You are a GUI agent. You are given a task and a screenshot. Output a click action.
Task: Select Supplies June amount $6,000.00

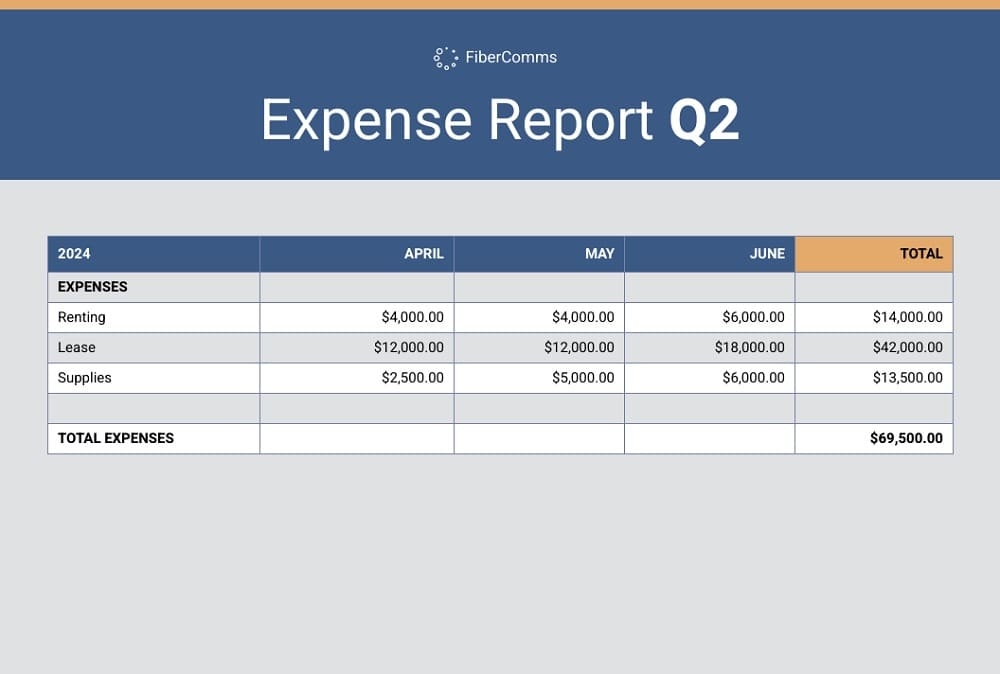point(753,378)
